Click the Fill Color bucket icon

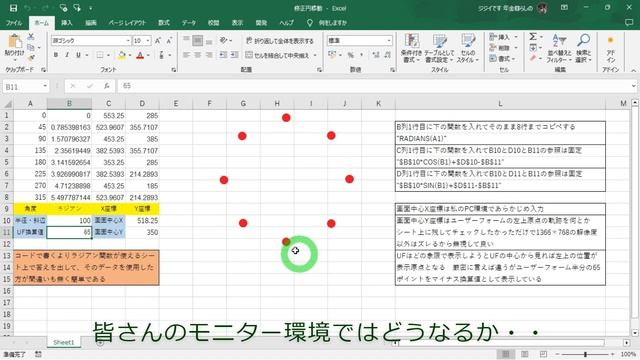[122, 55]
